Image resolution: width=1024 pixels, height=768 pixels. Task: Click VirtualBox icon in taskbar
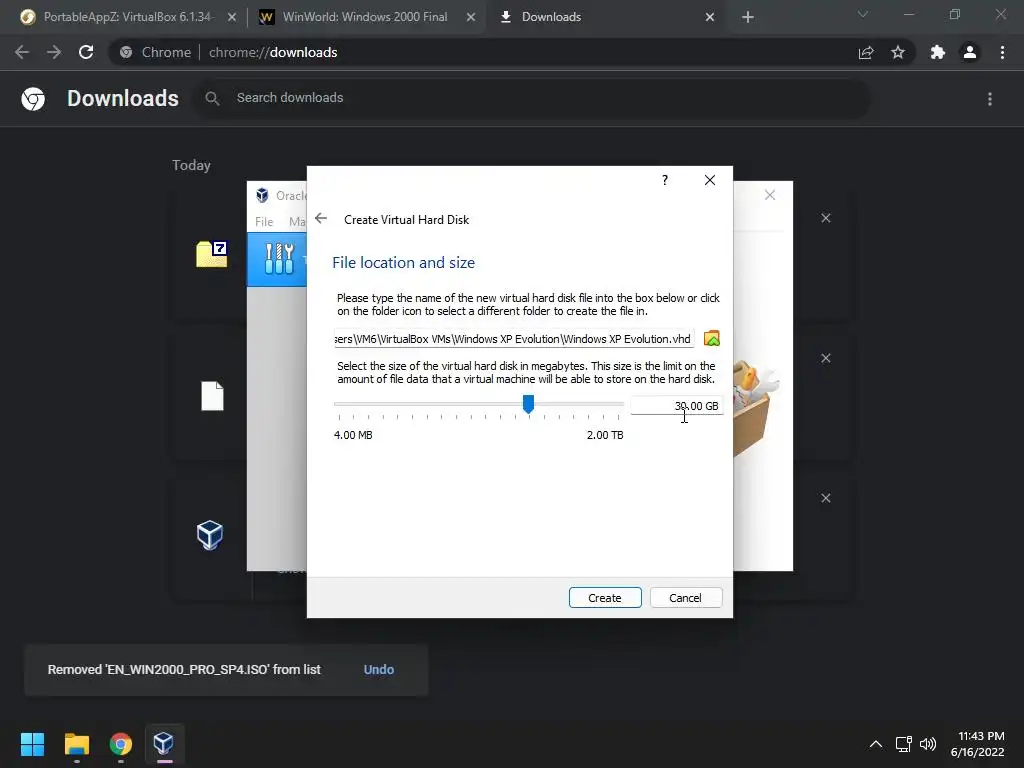pos(164,744)
